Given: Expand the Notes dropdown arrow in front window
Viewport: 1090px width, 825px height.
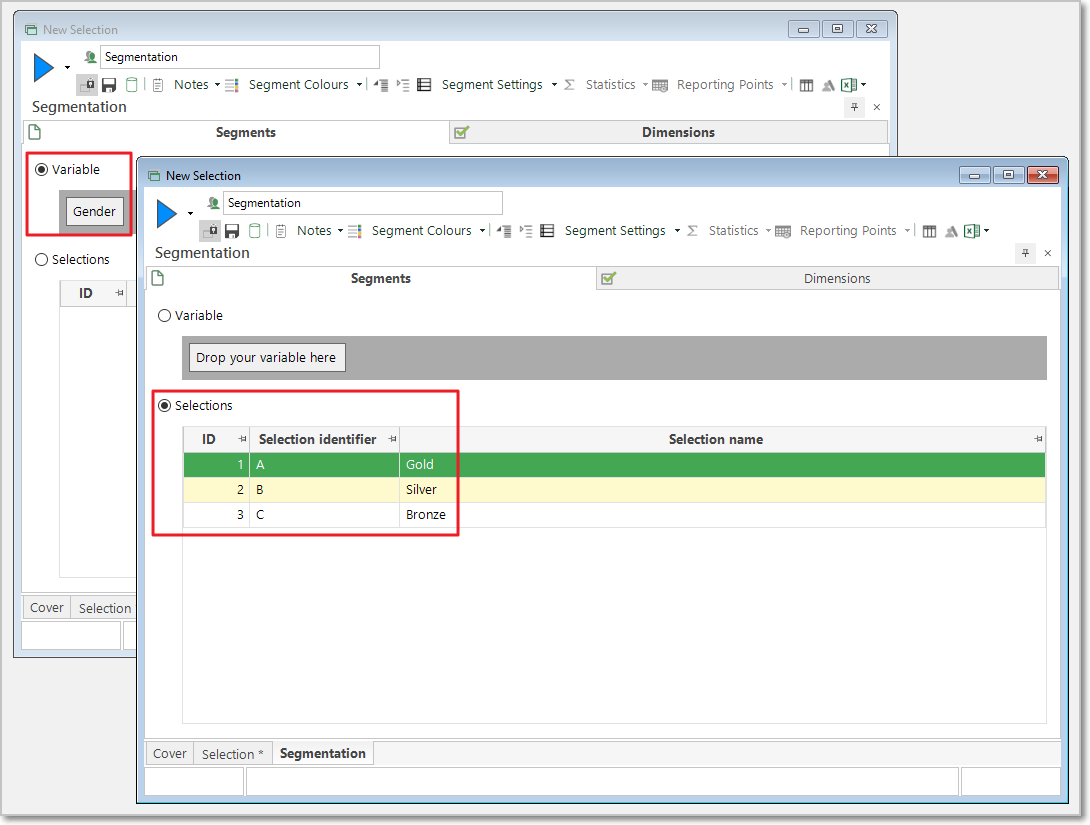Looking at the screenshot, I should tap(340, 231).
